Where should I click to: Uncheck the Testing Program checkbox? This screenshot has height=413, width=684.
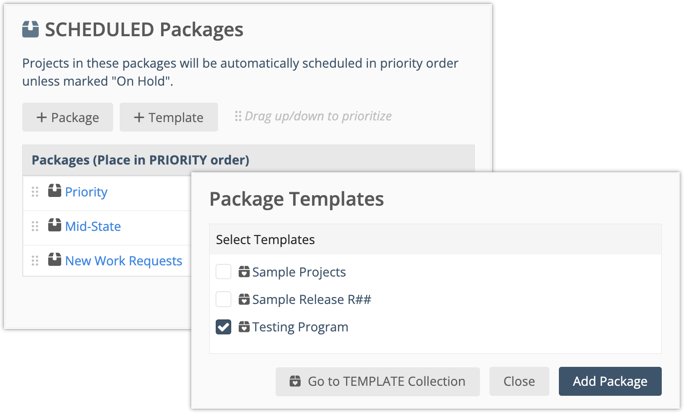point(224,327)
